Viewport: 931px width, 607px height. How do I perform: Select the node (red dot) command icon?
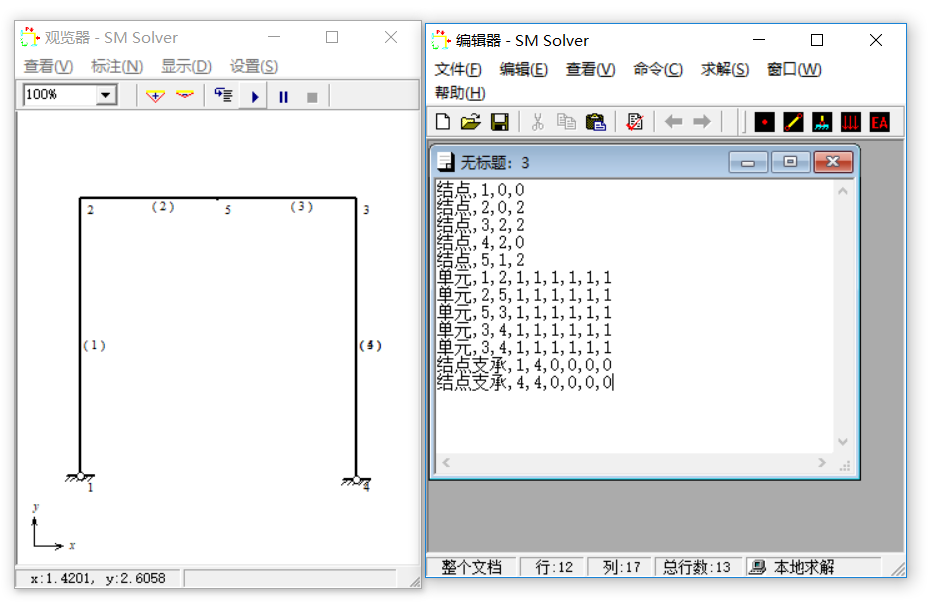click(765, 122)
